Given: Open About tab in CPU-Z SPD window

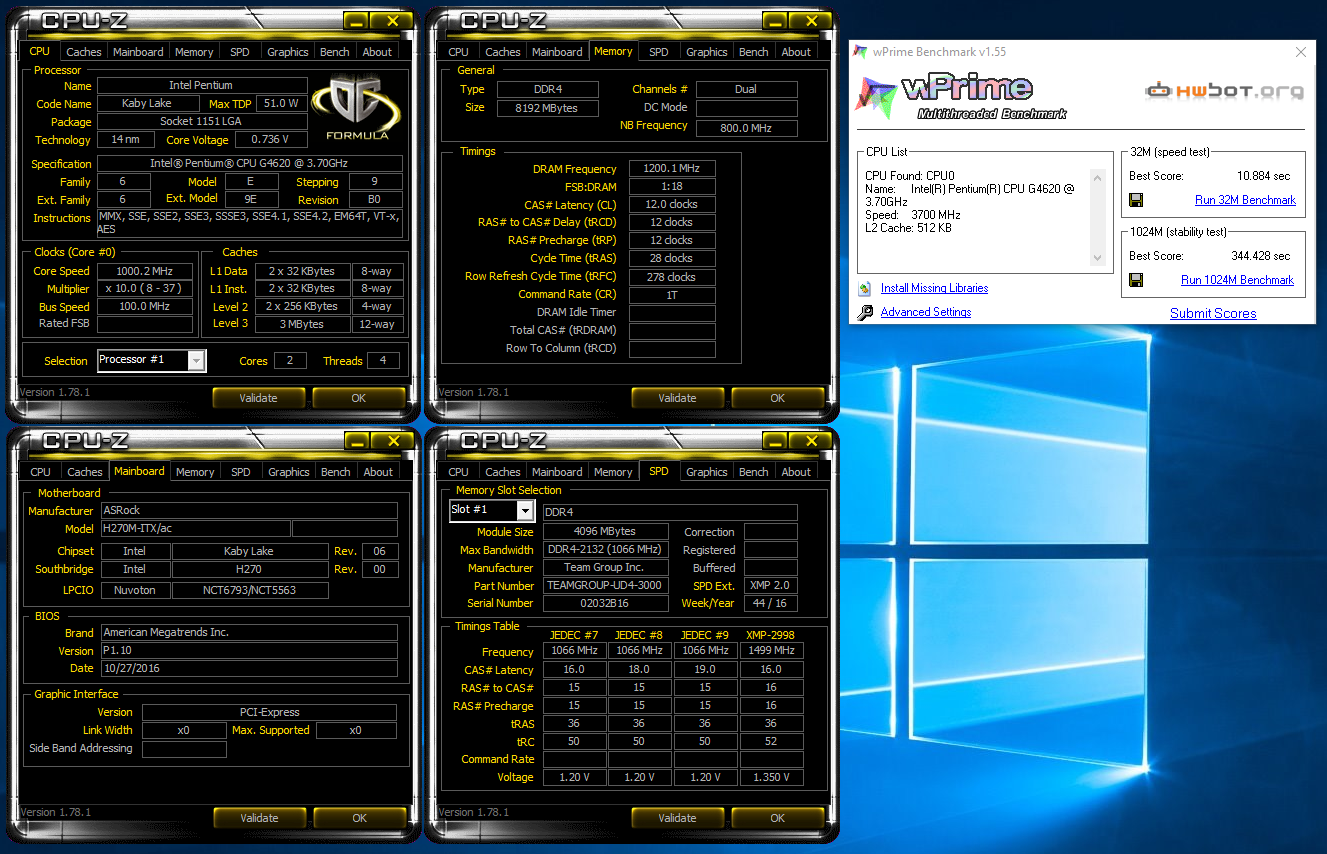Looking at the screenshot, I should [796, 472].
